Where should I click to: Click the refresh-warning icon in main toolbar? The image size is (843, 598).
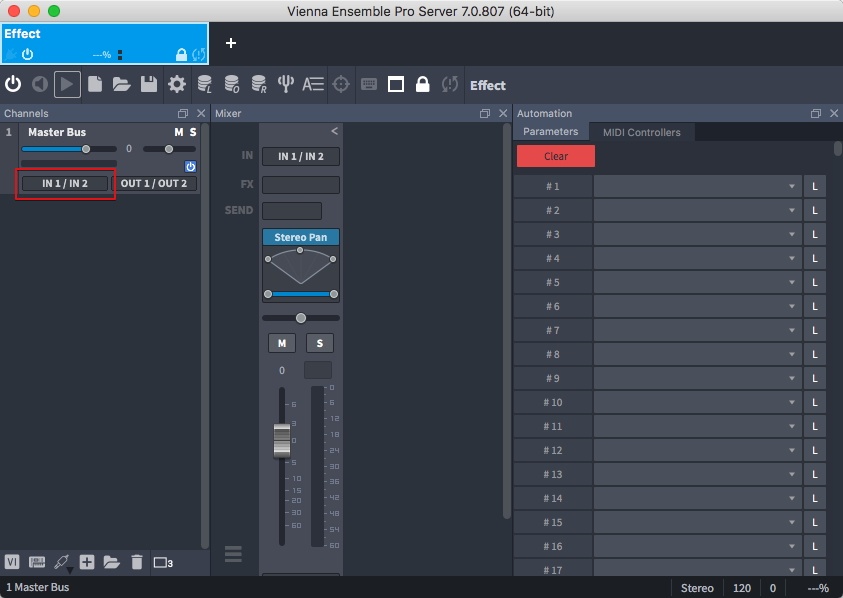pos(450,84)
